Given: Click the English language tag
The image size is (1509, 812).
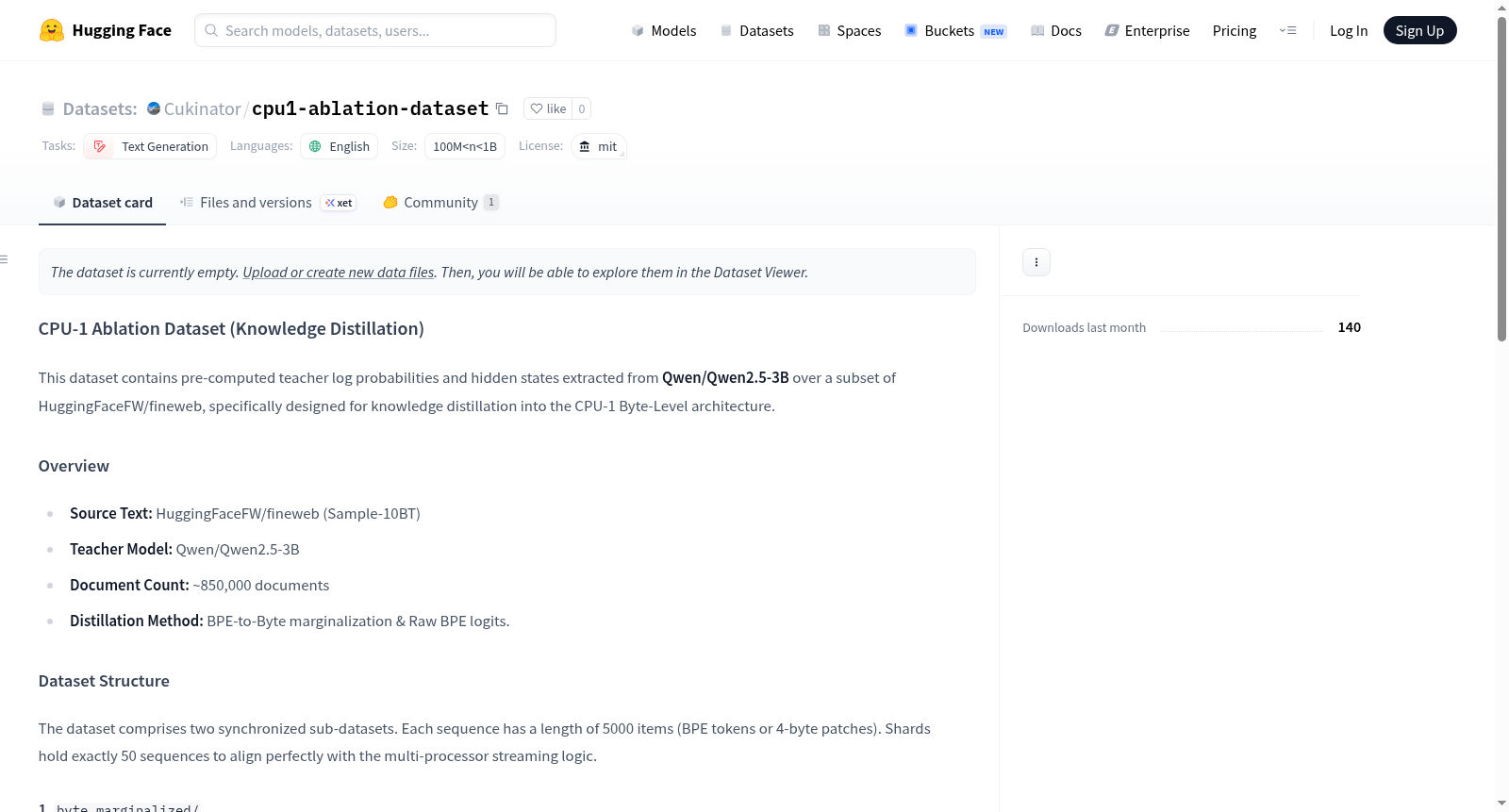Looking at the screenshot, I should pos(340,146).
